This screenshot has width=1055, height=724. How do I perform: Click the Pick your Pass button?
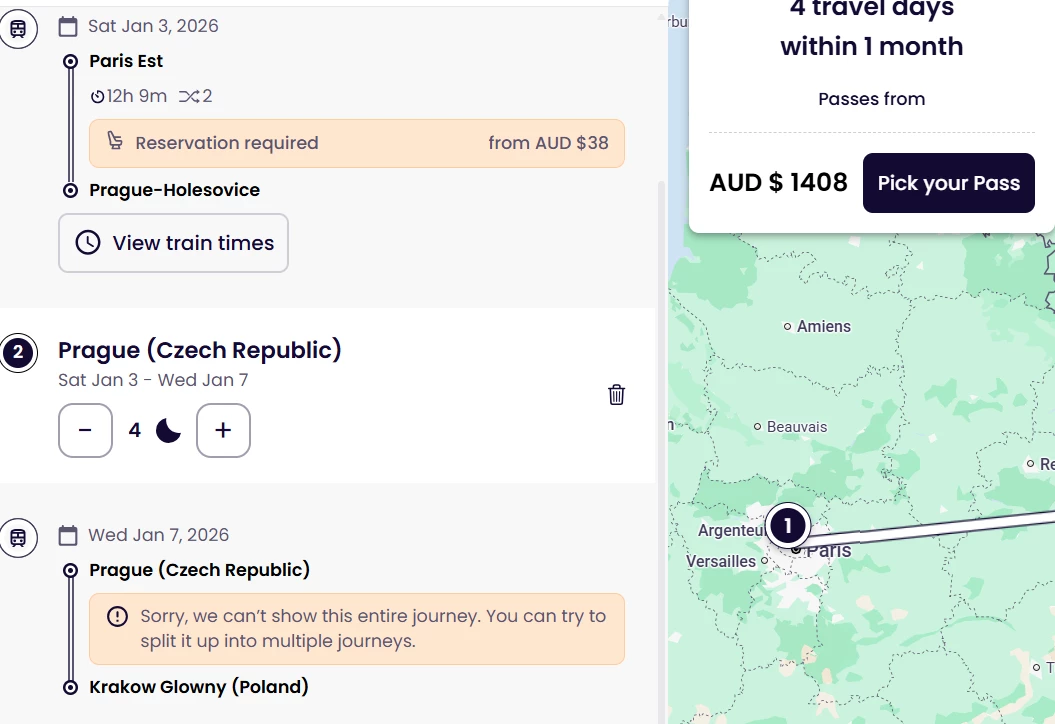(x=948, y=183)
